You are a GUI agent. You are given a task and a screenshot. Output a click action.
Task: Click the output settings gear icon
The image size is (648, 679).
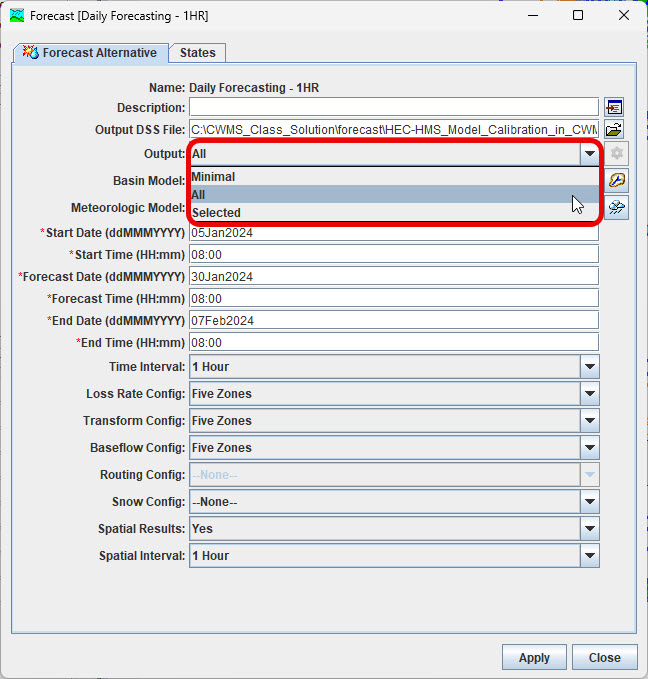(617, 154)
